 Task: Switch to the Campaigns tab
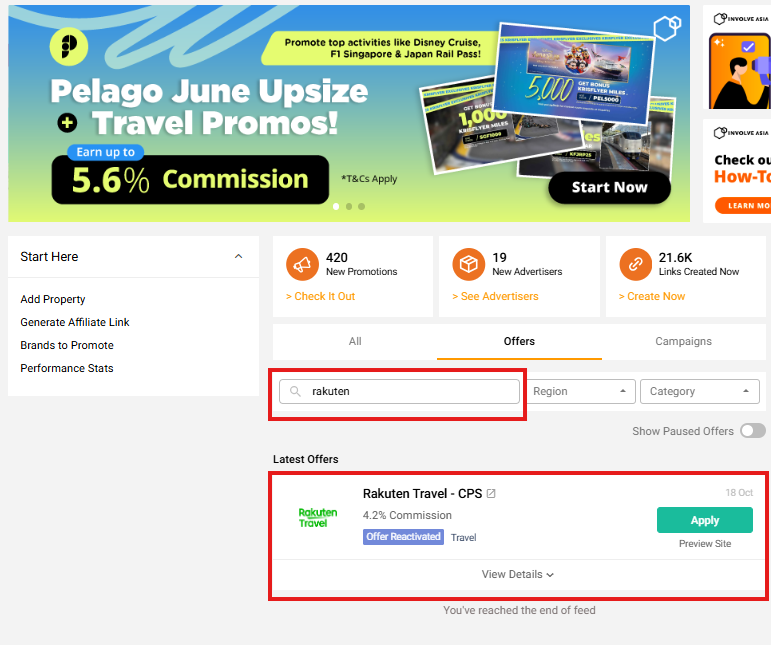683,341
